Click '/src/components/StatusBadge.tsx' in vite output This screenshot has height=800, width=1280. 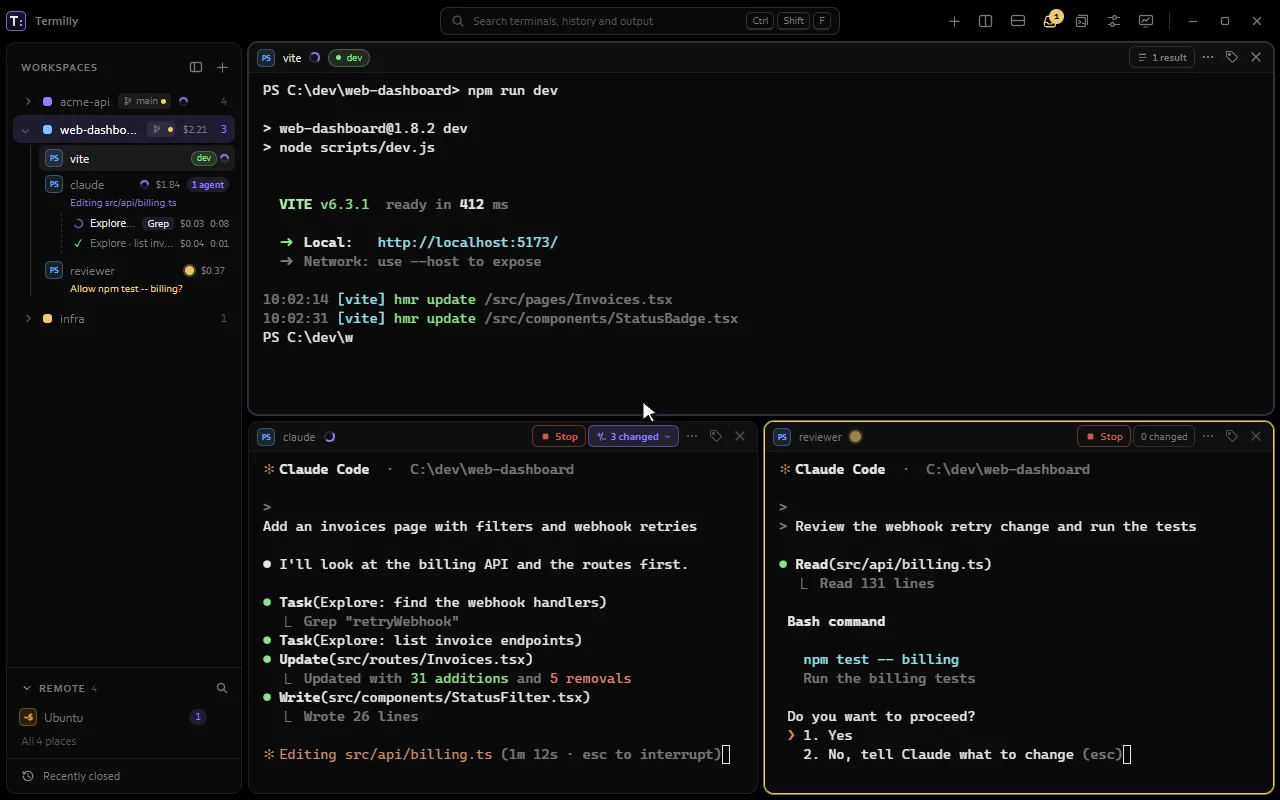click(611, 318)
